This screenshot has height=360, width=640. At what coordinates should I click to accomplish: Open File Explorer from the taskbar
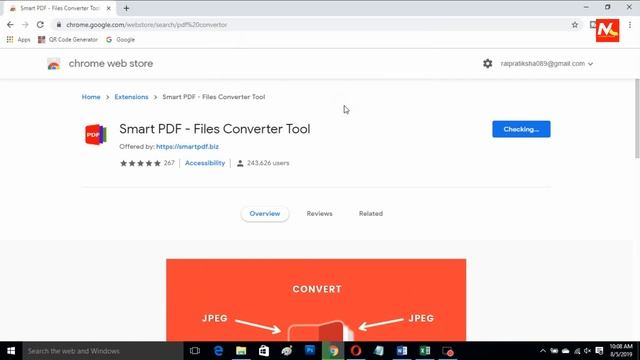point(241,351)
